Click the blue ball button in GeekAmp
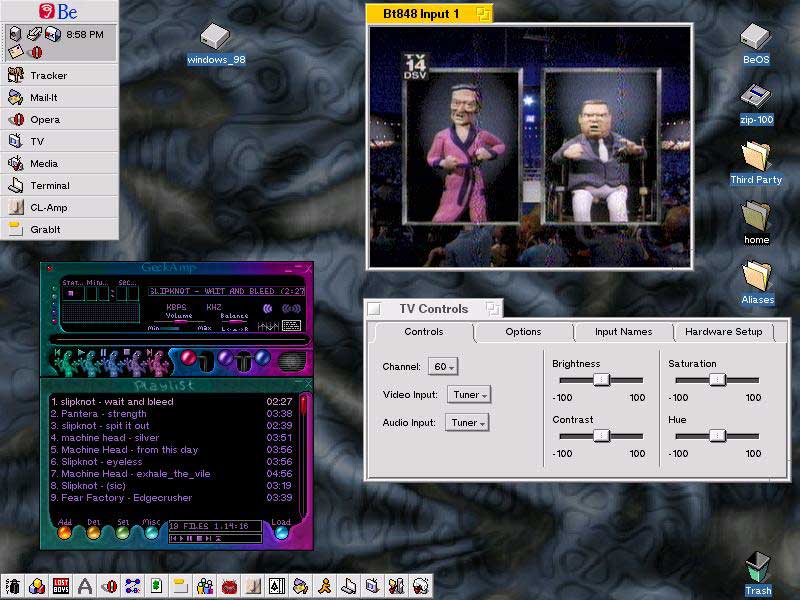Screen dimensions: 800x600 coord(262,358)
